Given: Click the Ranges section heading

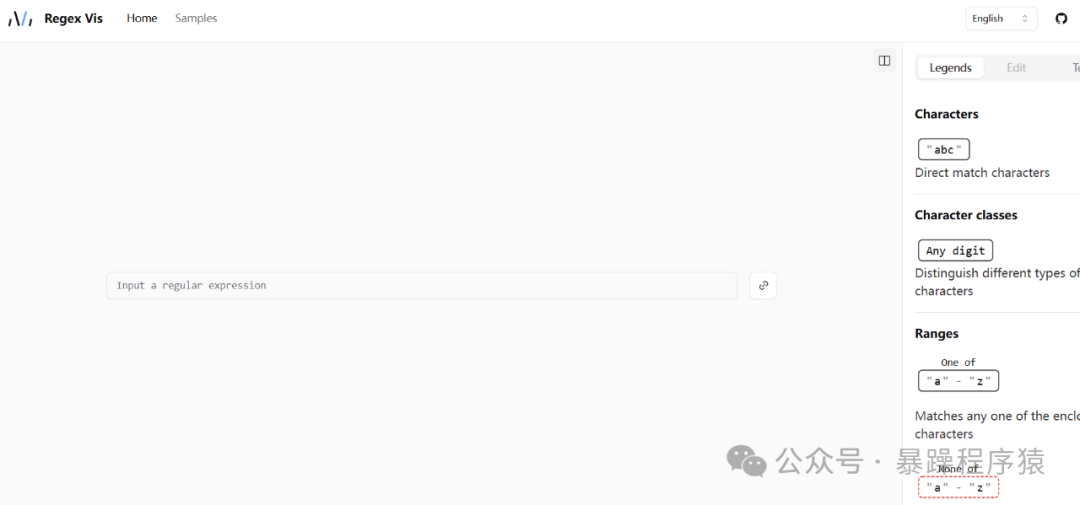Looking at the screenshot, I should 936,334.
